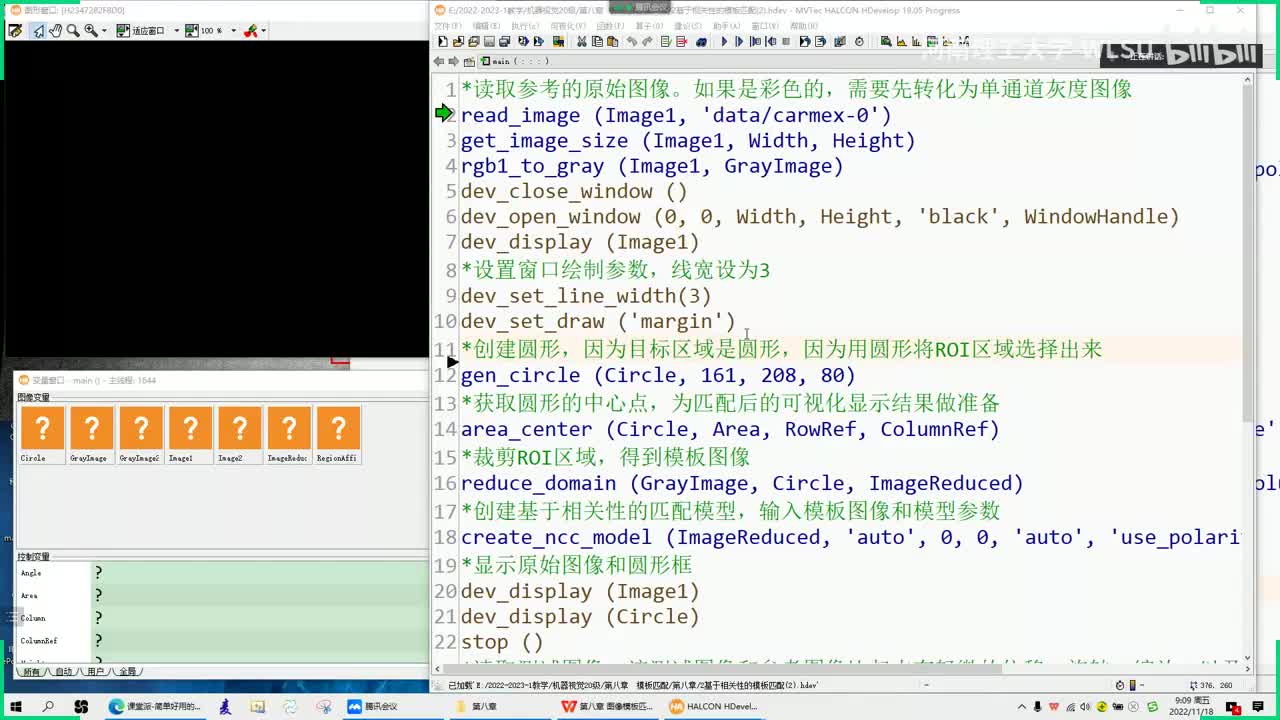
Task: Open the 函数 menu
Action: click(609, 26)
